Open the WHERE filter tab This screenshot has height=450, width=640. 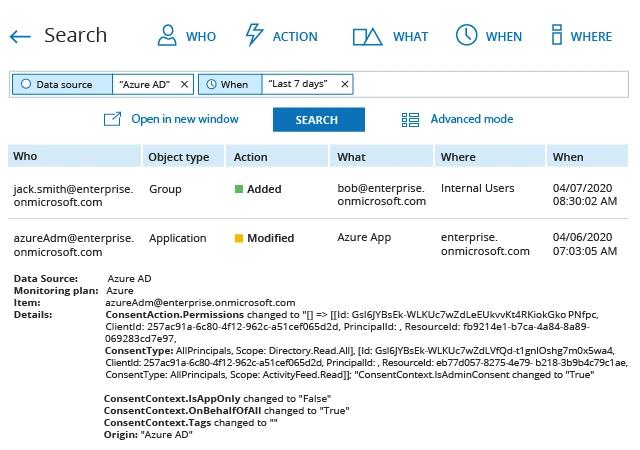582,36
